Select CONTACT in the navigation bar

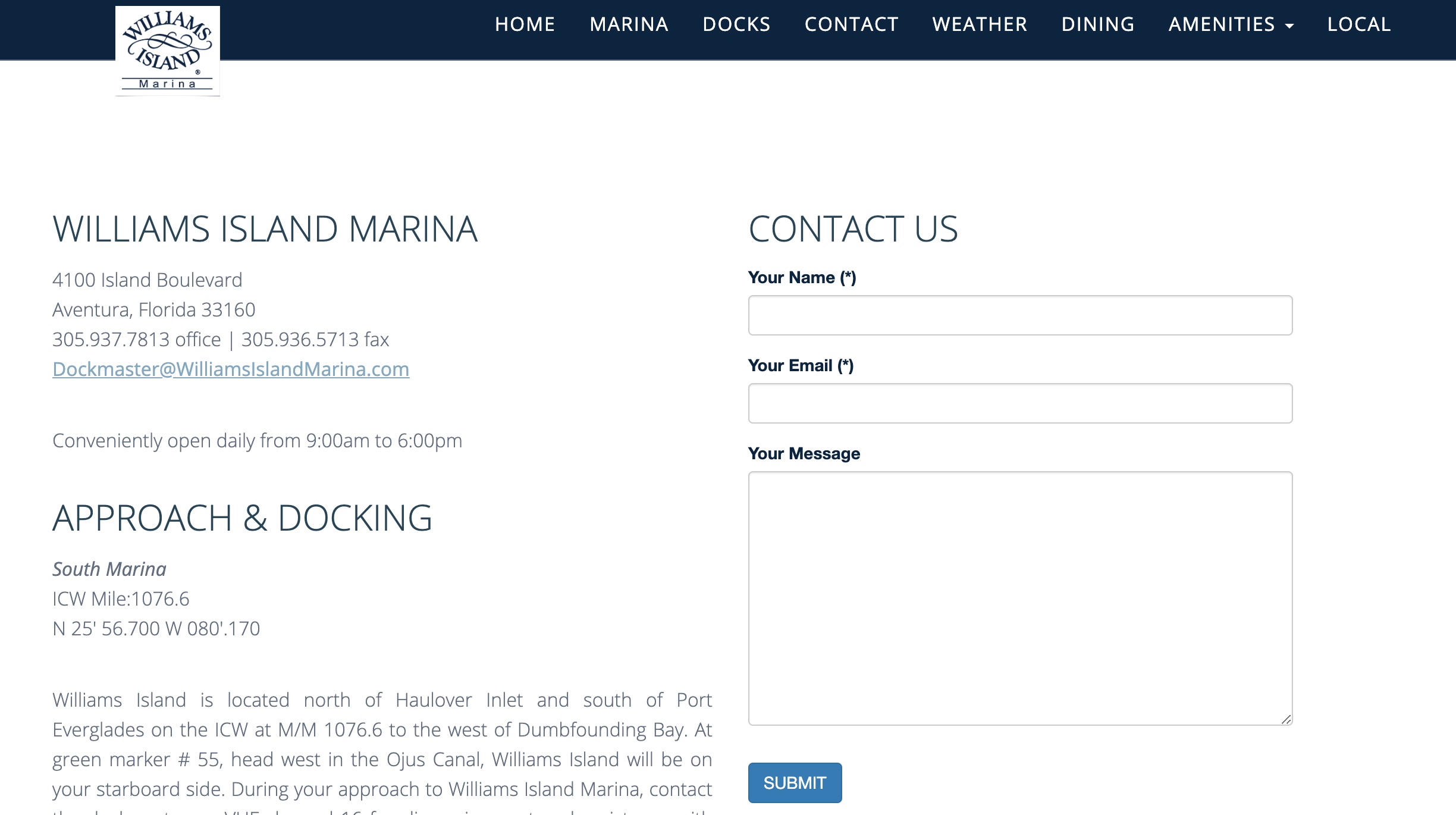[851, 24]
